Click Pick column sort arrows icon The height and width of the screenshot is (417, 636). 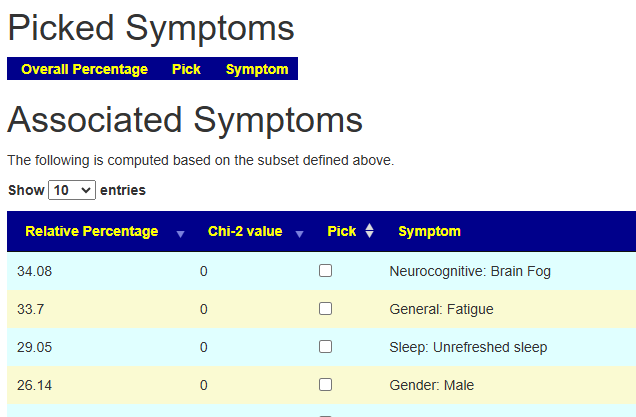point(369,231)
